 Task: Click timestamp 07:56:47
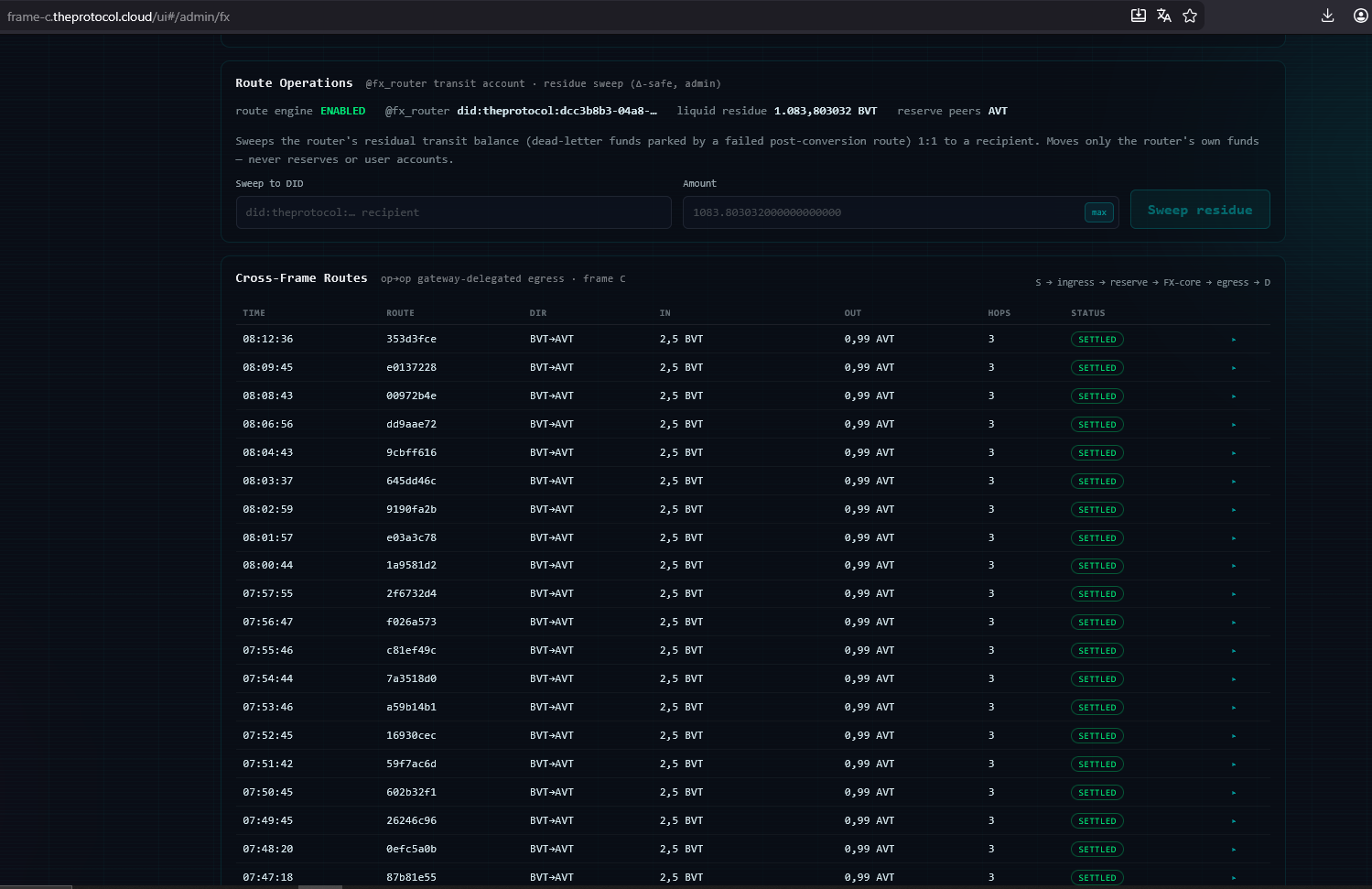click(268, 623)
